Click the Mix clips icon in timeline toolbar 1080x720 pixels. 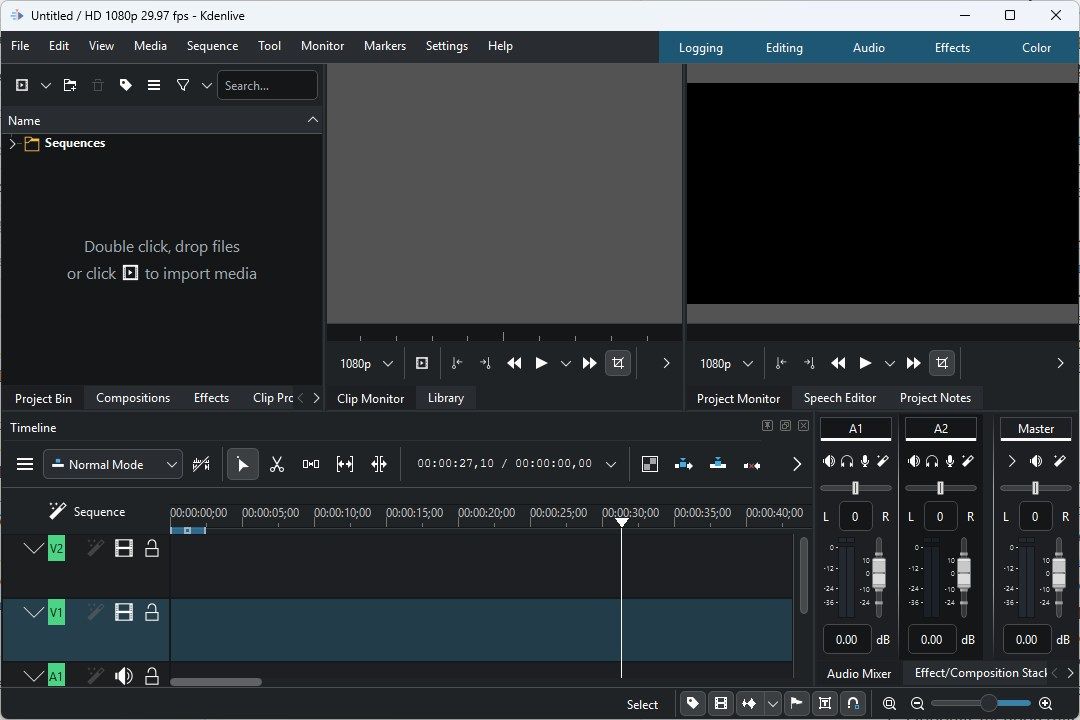(x=201, y=464)
